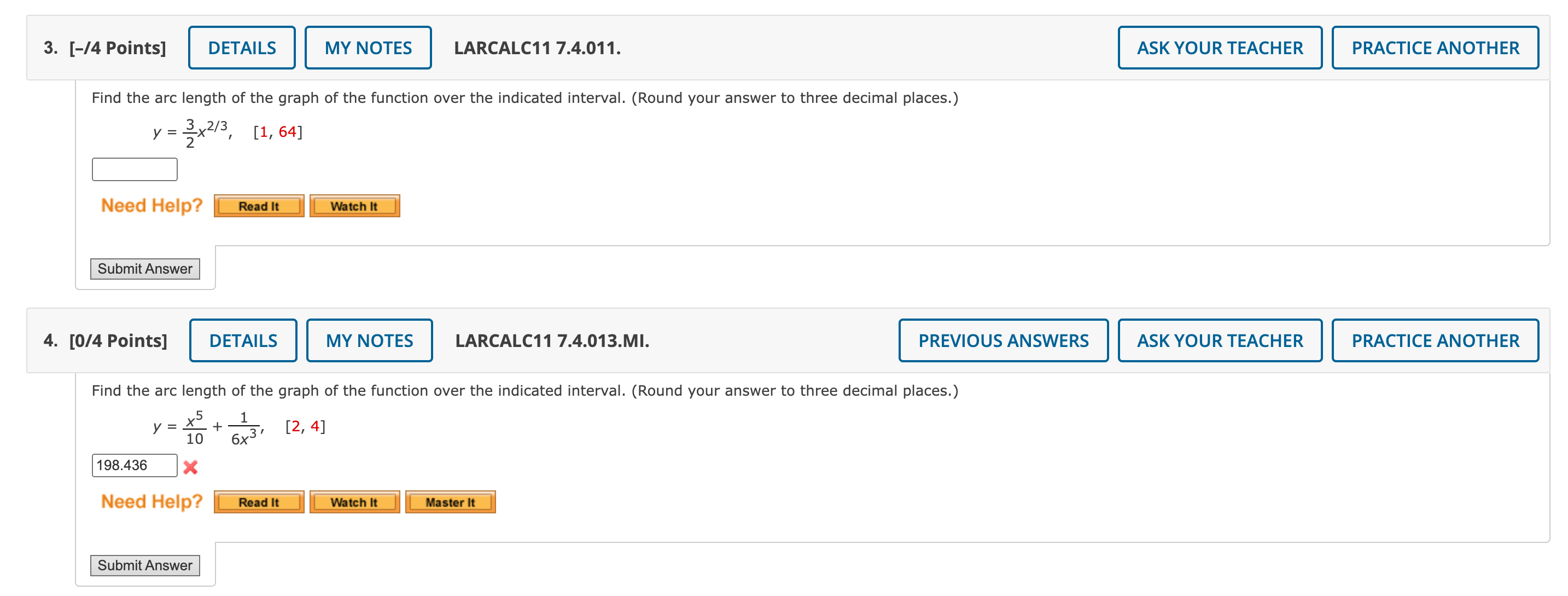
Task: View PREVIOUS ANSWERS for problem 4
Action: [1003, 340]
